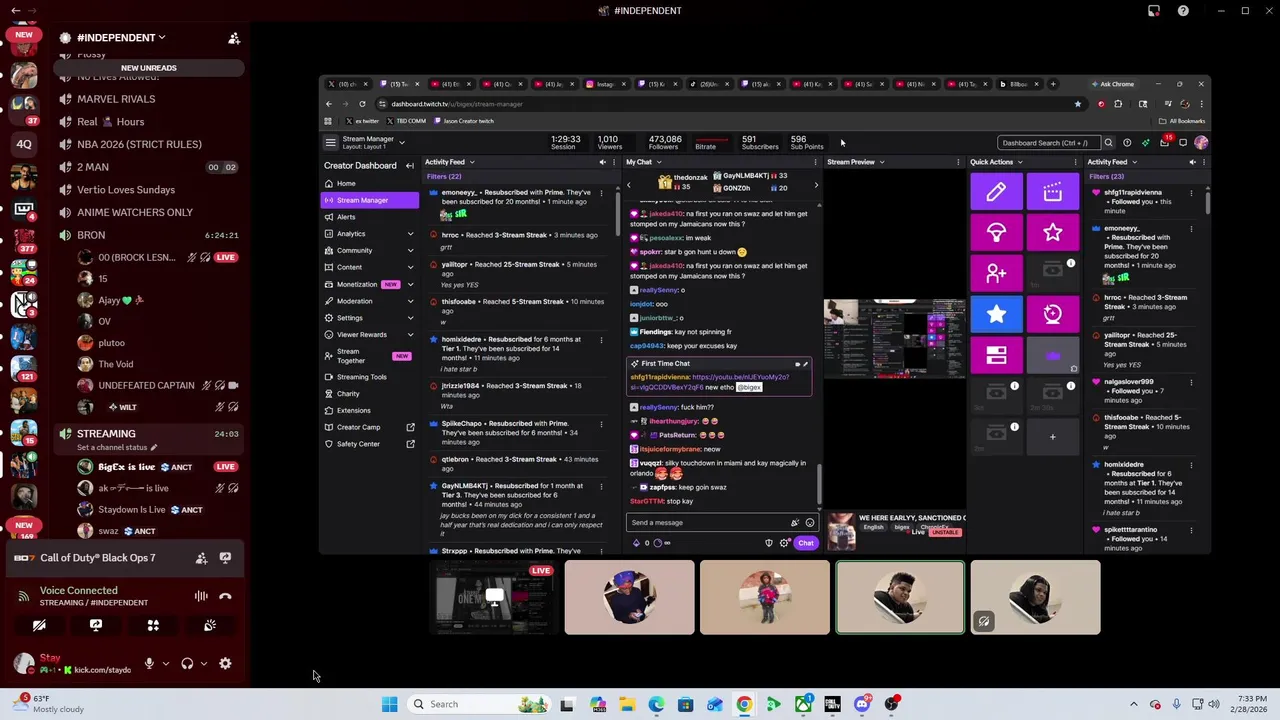Viewport: 1280px width, 720px height.
Task: Bookmark page with address bar star
Action: coord(1077,104)
